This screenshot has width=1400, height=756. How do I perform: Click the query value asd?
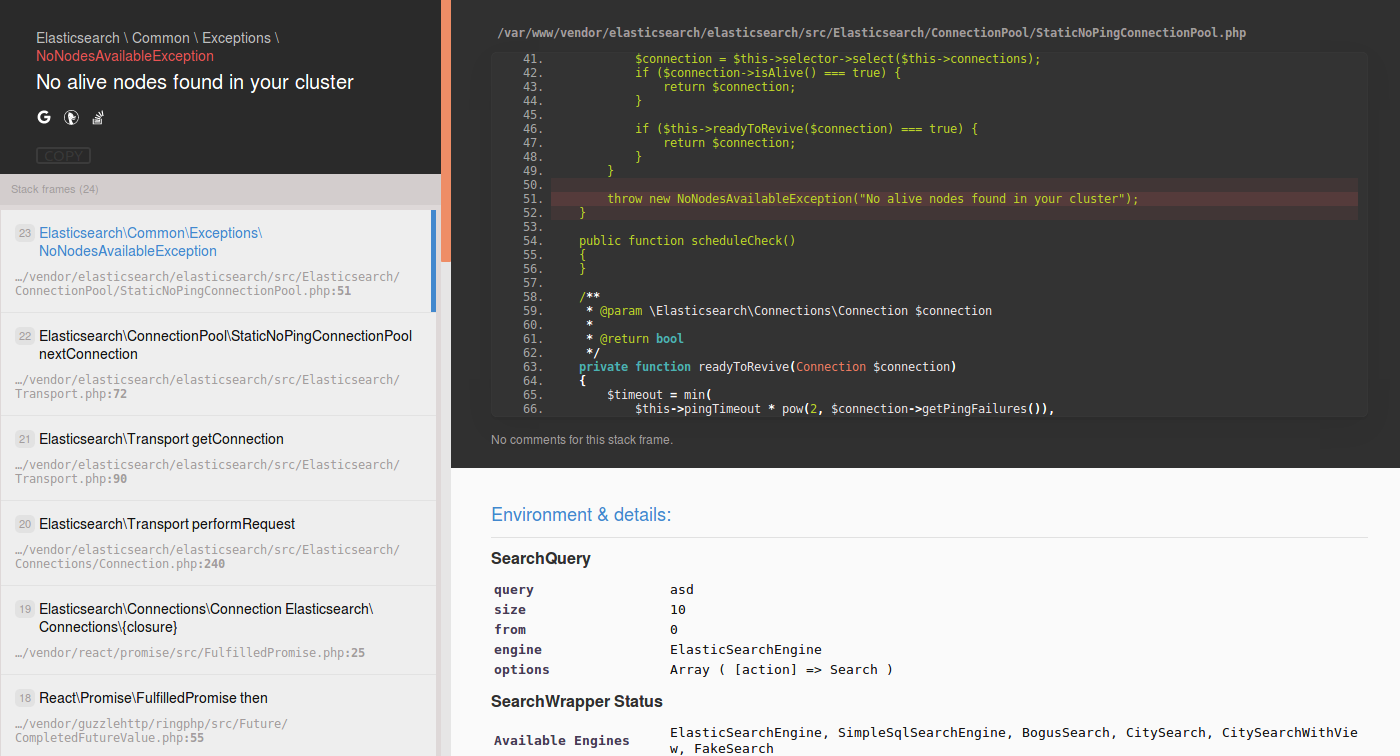[x=681, y=589]
